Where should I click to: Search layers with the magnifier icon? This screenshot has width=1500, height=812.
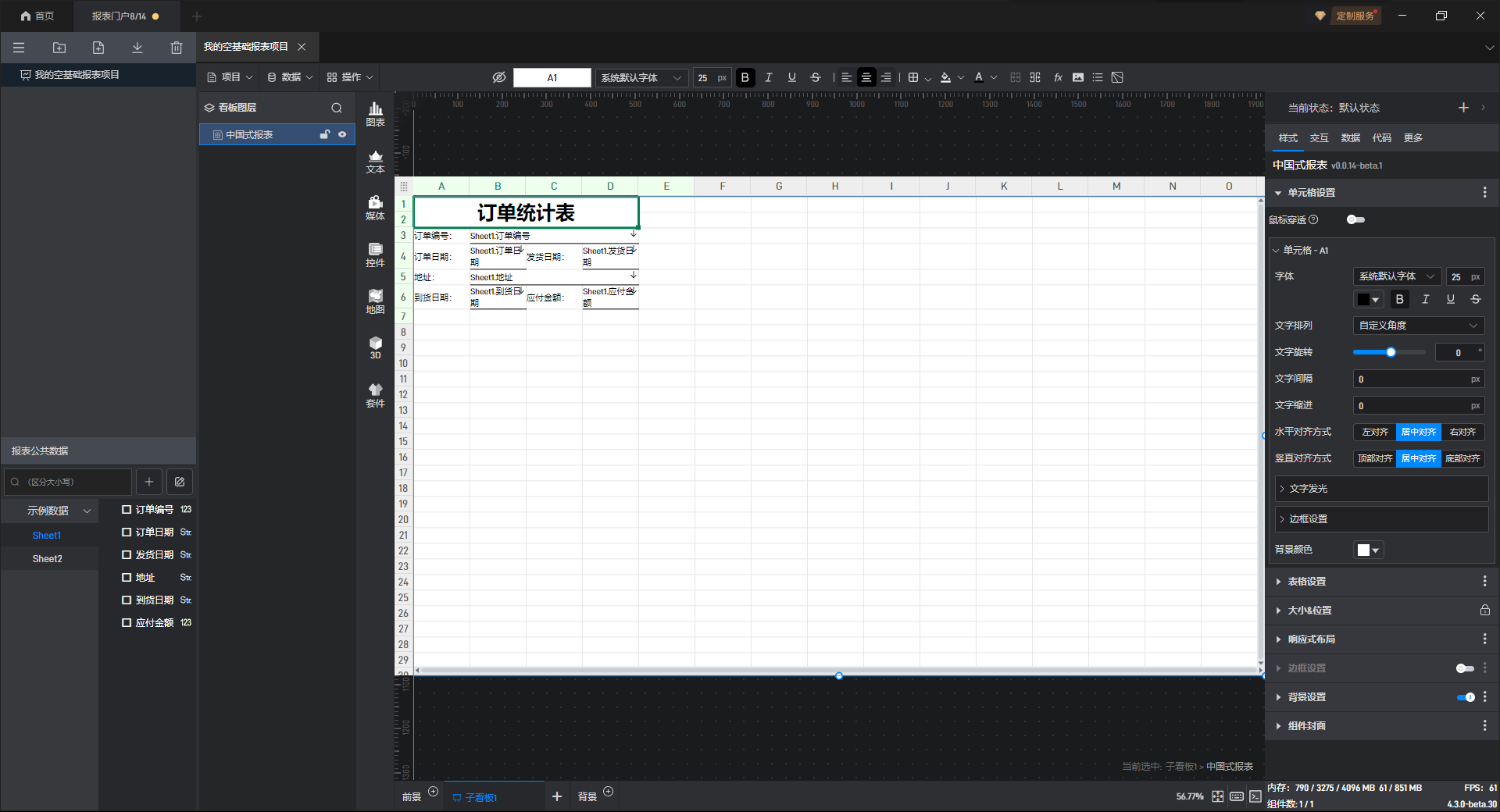click(337, 108)
